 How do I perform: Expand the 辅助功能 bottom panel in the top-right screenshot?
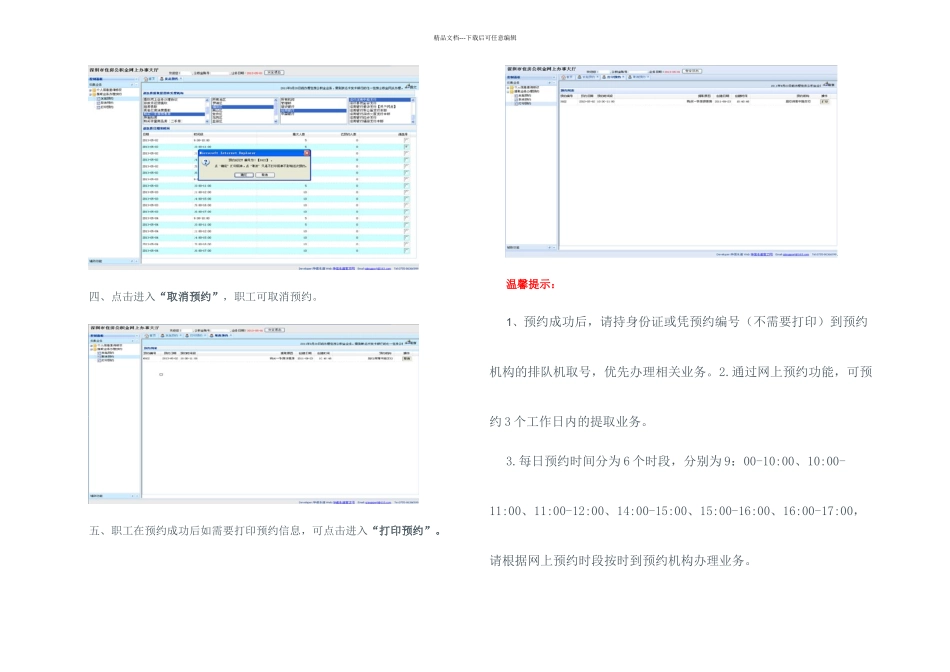coord(550,247)
